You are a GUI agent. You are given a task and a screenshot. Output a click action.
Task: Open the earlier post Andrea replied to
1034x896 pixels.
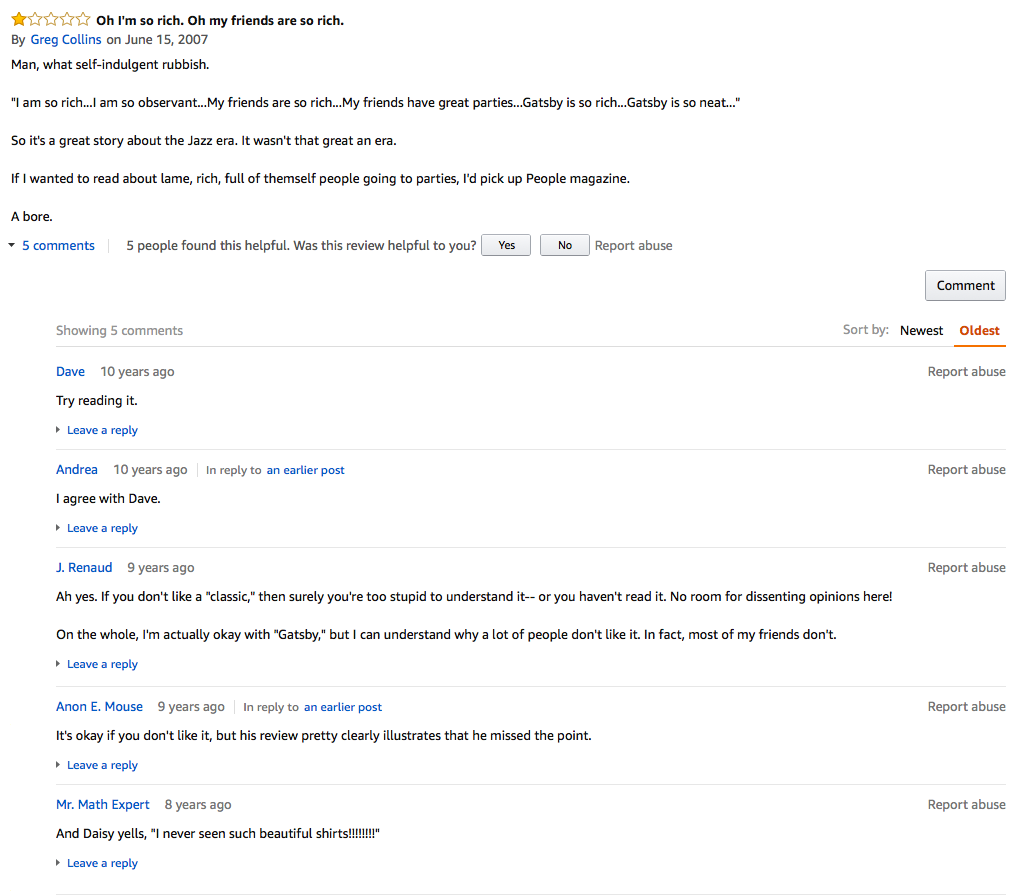305,470
